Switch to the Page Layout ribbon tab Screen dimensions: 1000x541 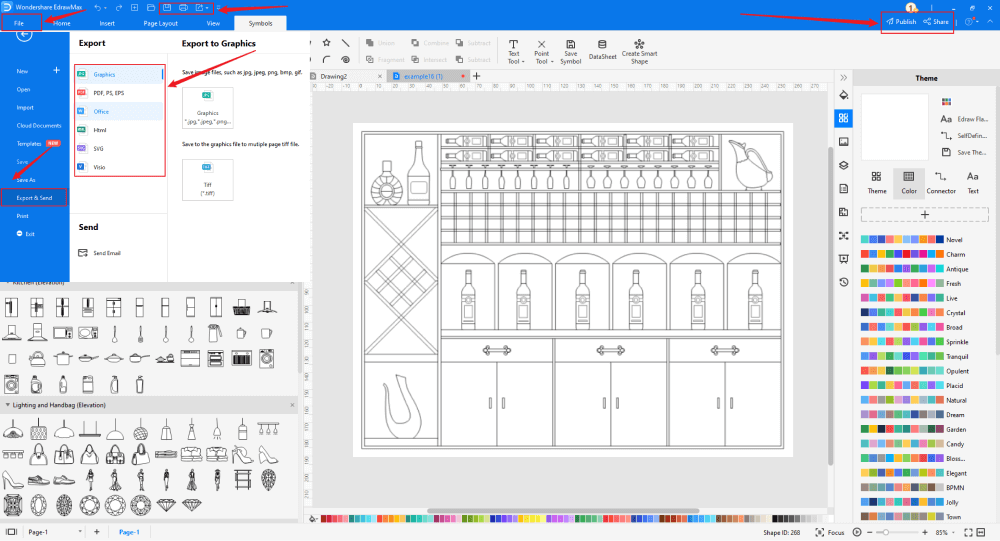[162, 22]
